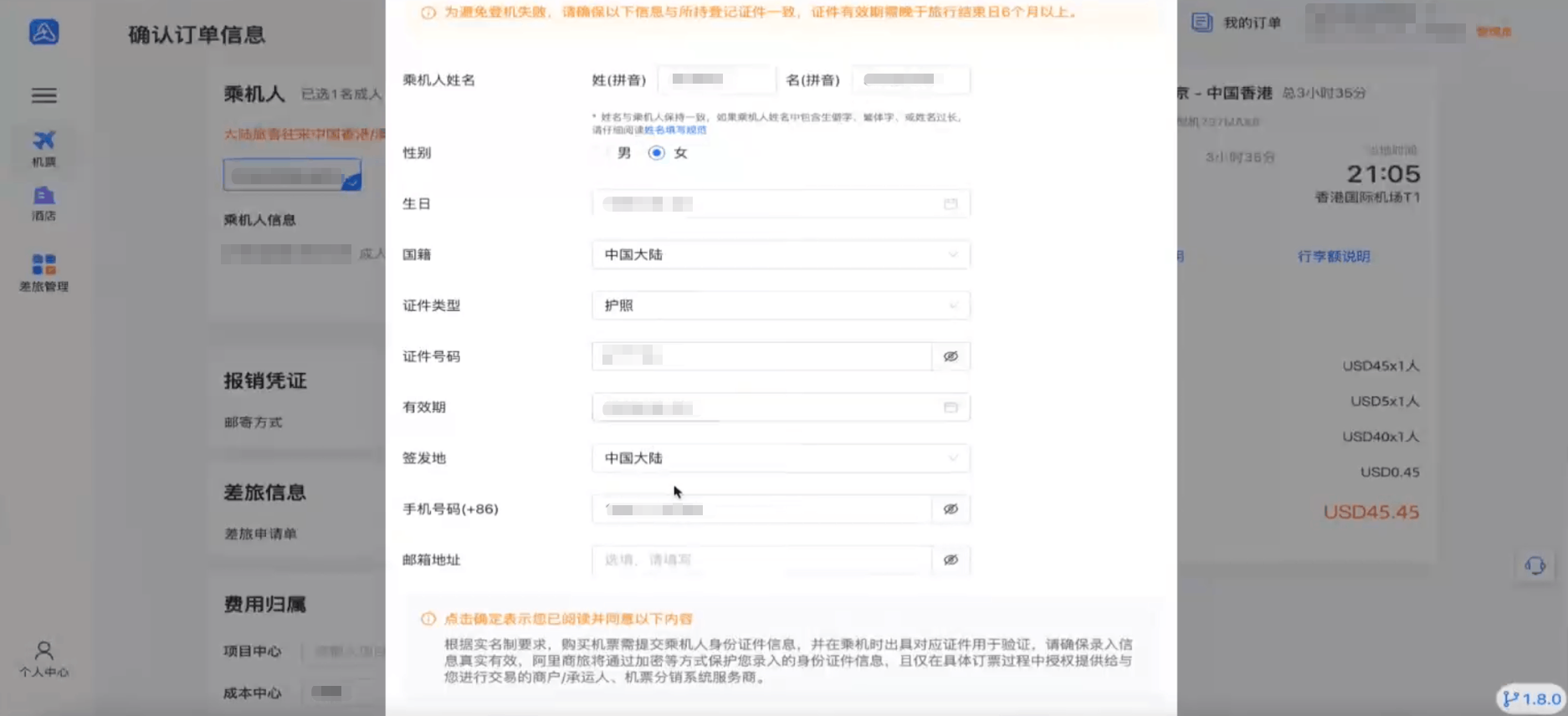
Task: Click the baggage allowance (行李额说明) link
Action: (x=1334, y=257)
